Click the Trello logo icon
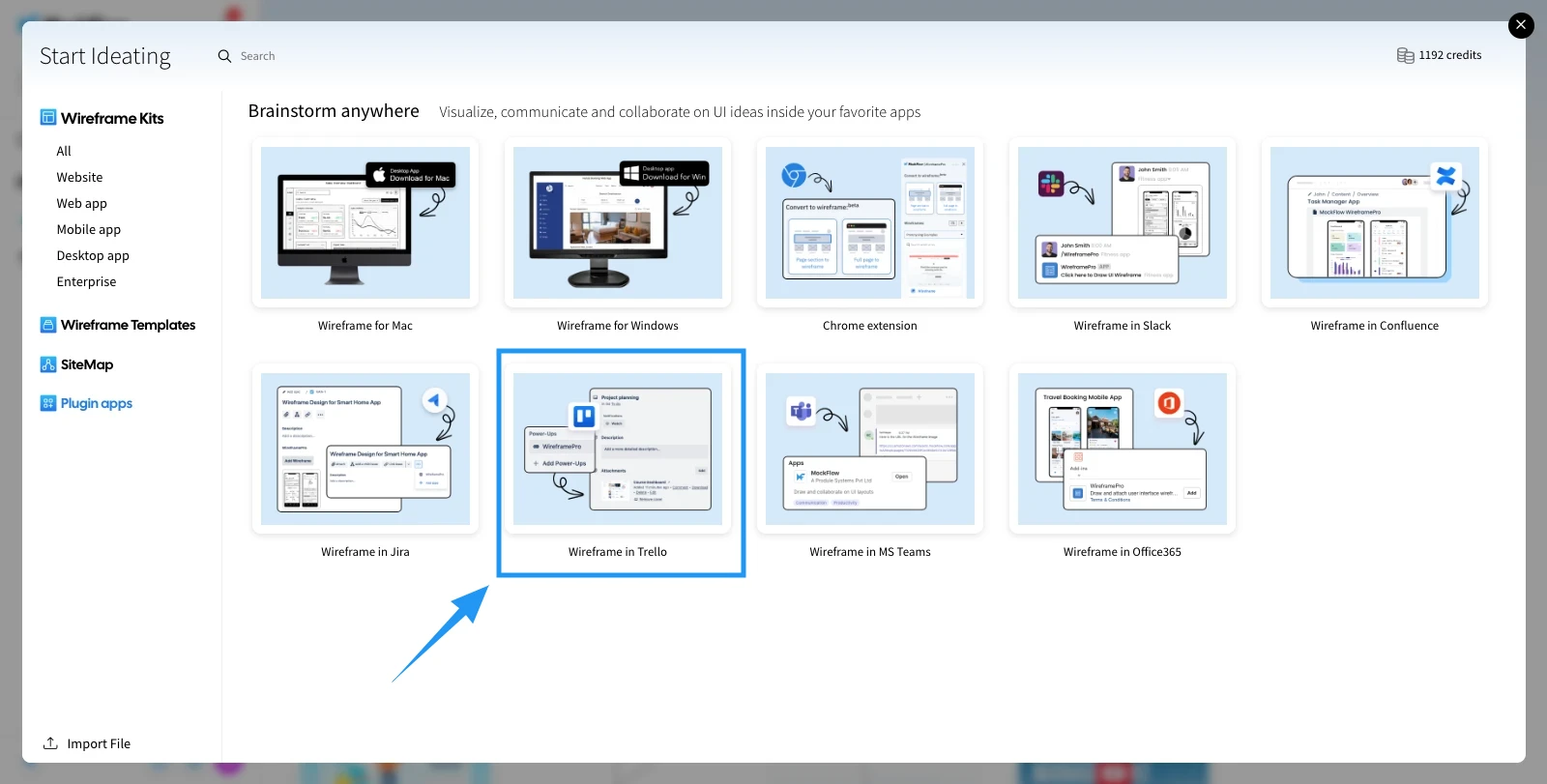The height and width of the screenshot is (784, 1547). [584, 417]
